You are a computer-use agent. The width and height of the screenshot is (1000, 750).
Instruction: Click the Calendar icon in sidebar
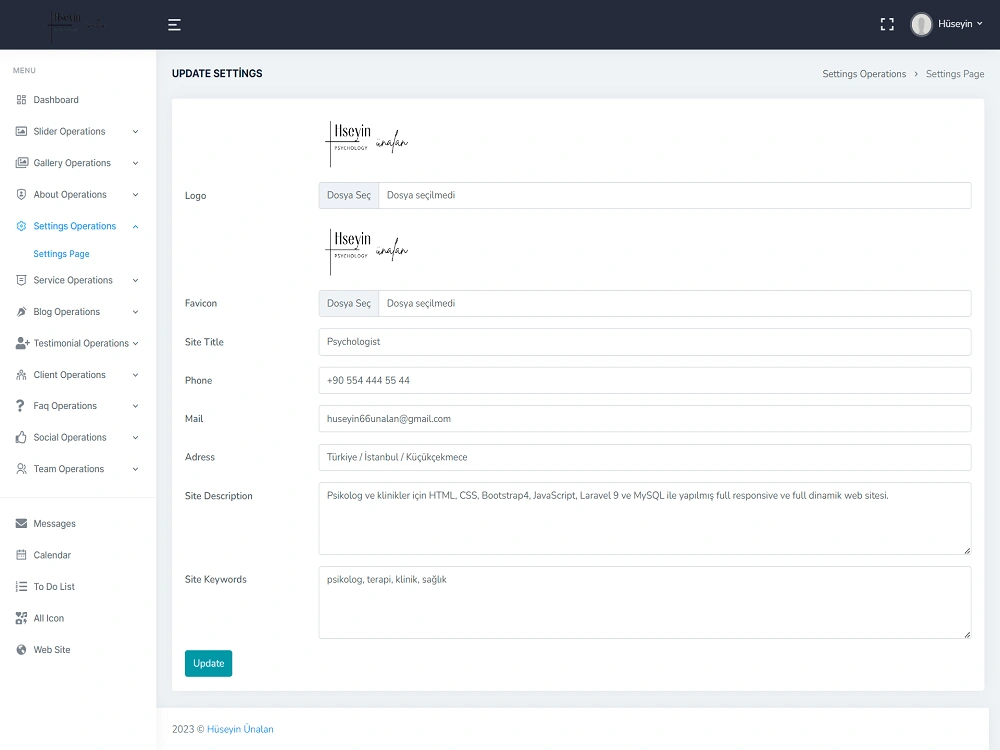[x=21, y=555]
